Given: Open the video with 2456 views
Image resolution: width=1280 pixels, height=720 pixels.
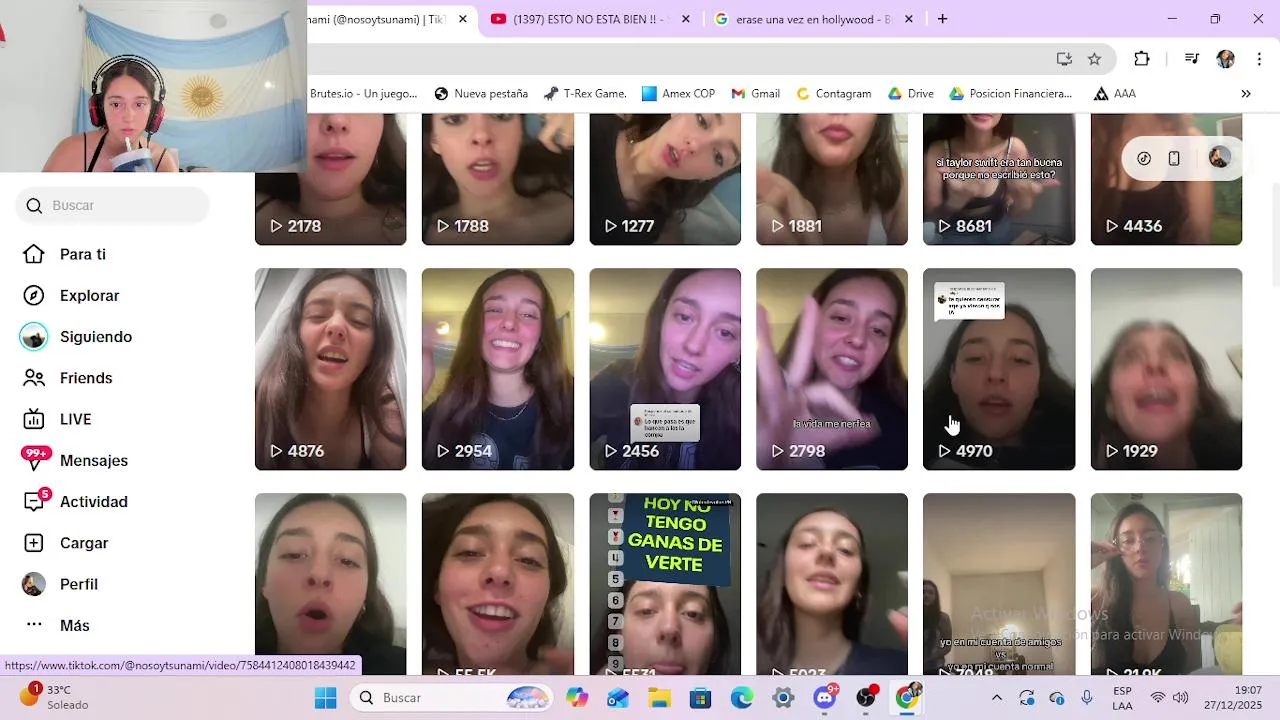Looking at the screenshot, I should [x=665, y=369].
